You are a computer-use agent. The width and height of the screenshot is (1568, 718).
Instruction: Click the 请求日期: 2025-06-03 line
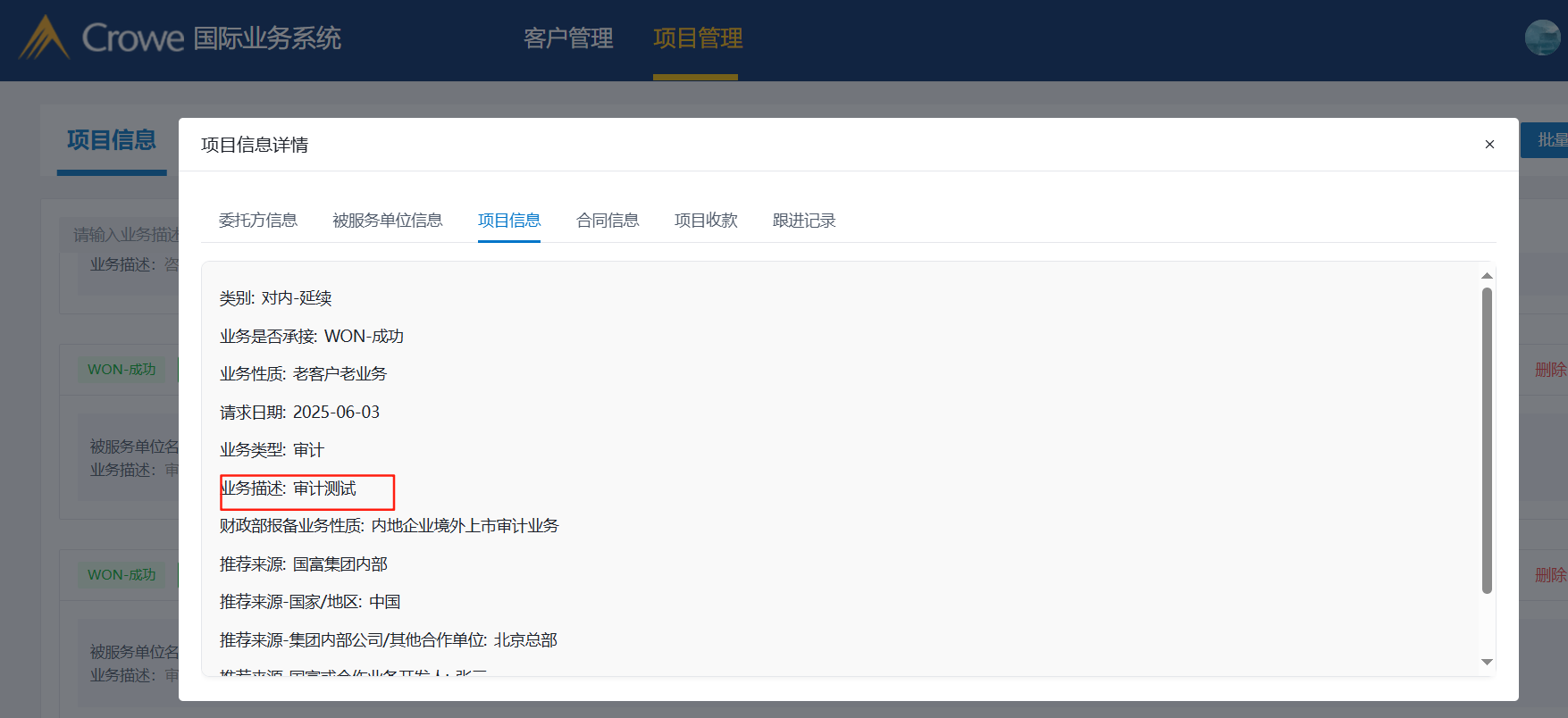tap(300, 413)
